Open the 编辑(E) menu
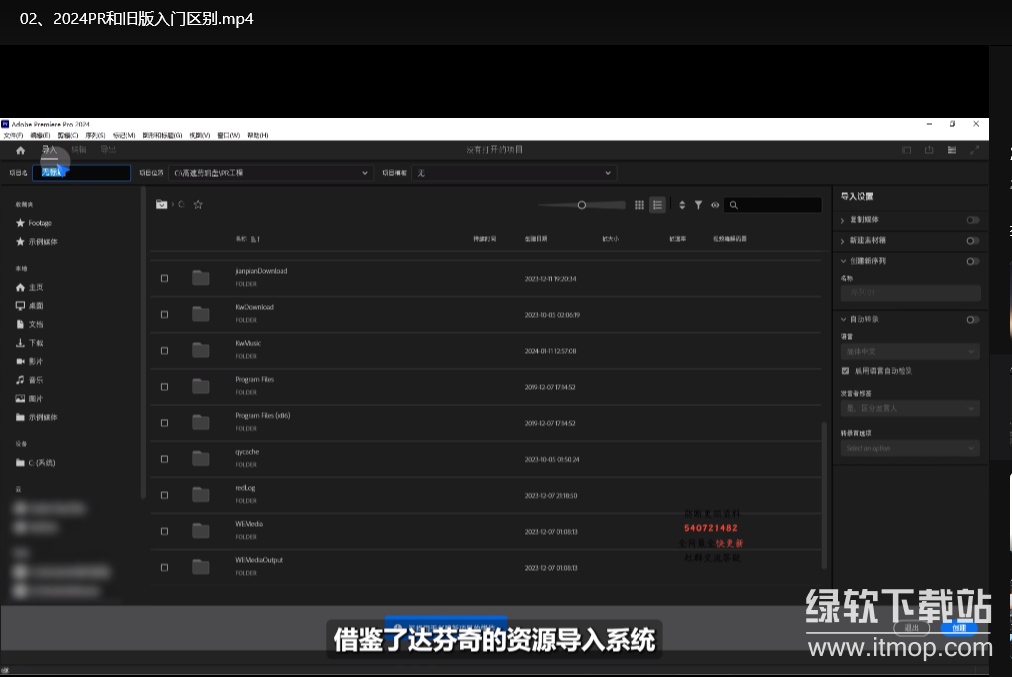Viewport: 1012px width, 677px height. (x=40, y=136)
